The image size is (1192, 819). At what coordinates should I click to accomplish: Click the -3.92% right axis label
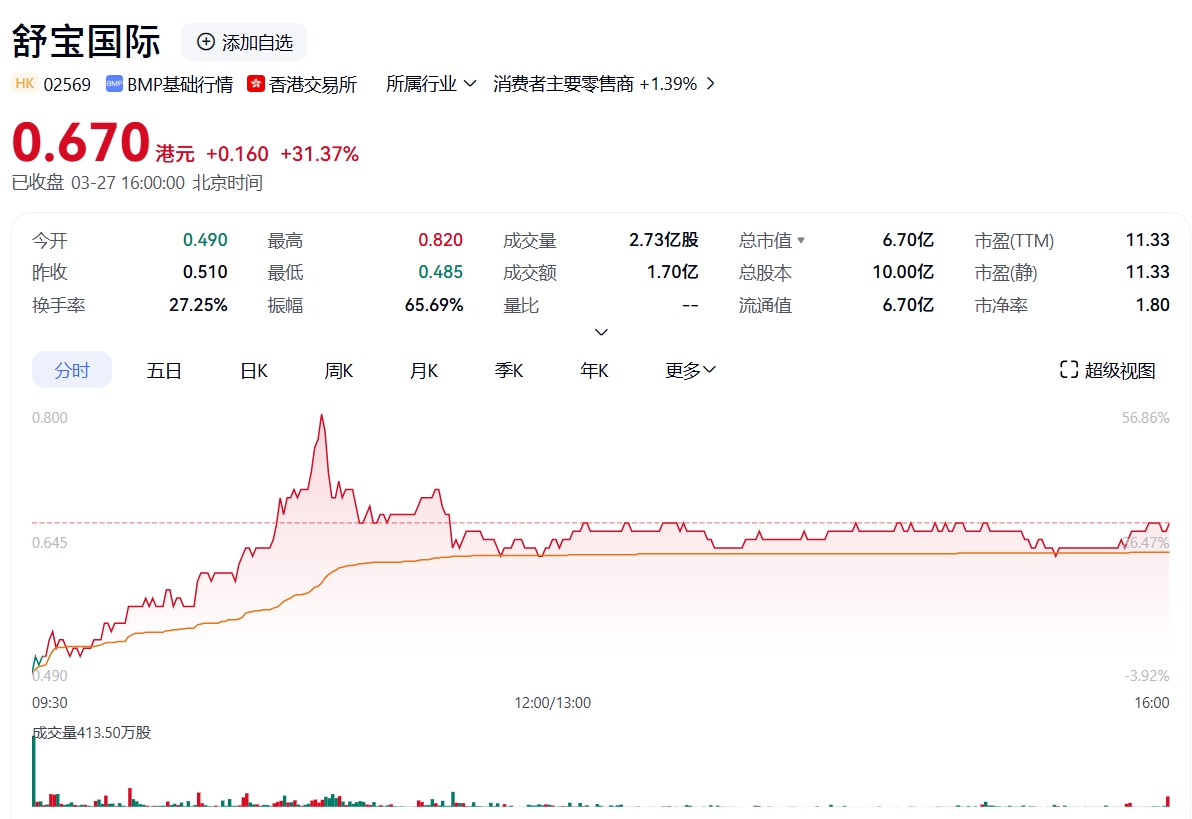coord(1147,675)
